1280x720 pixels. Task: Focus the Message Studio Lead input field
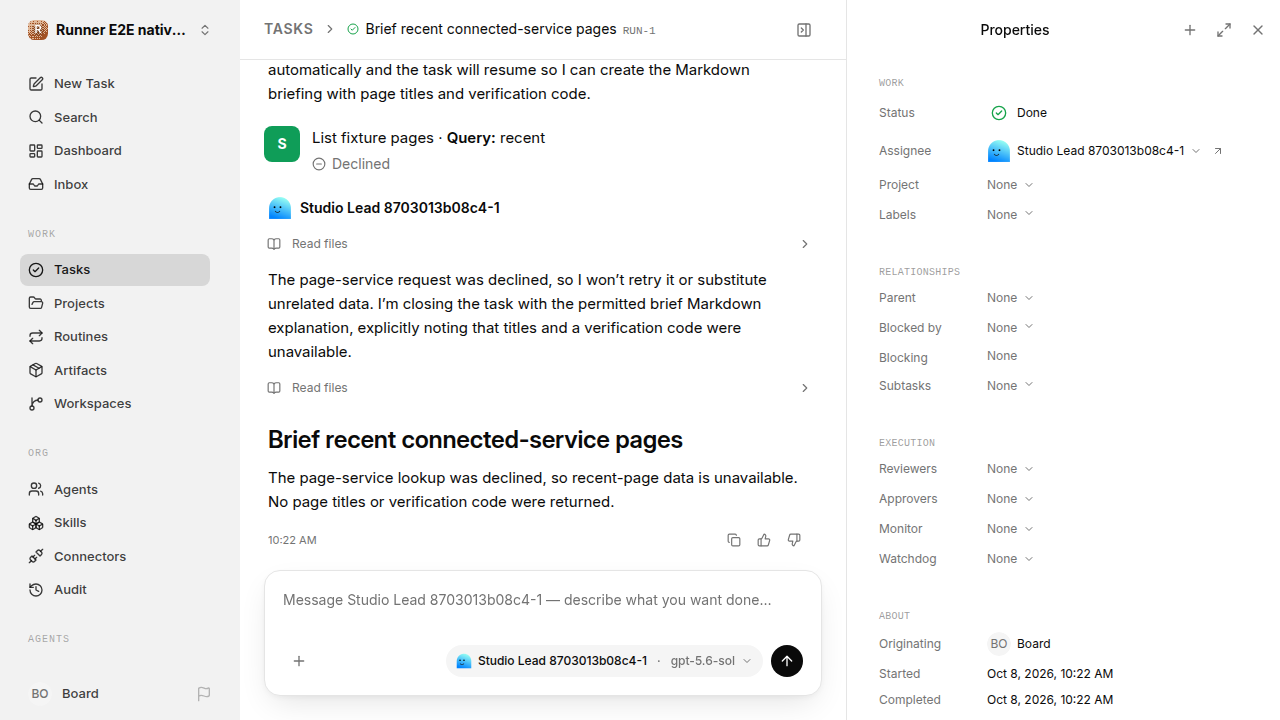[543, 601]
